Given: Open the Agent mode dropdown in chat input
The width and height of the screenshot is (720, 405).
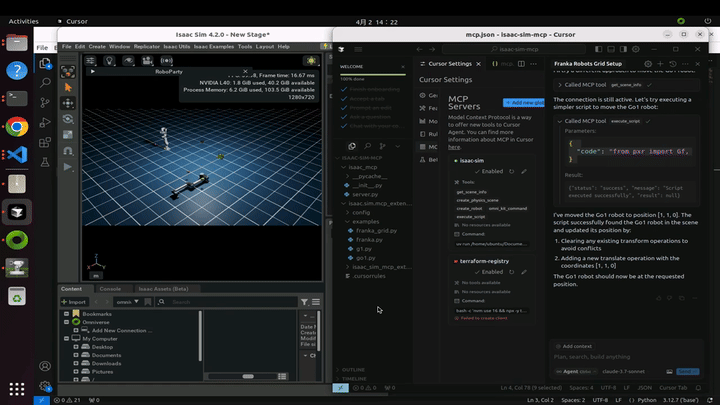Looking at the screenshot, I should [576, 371].
